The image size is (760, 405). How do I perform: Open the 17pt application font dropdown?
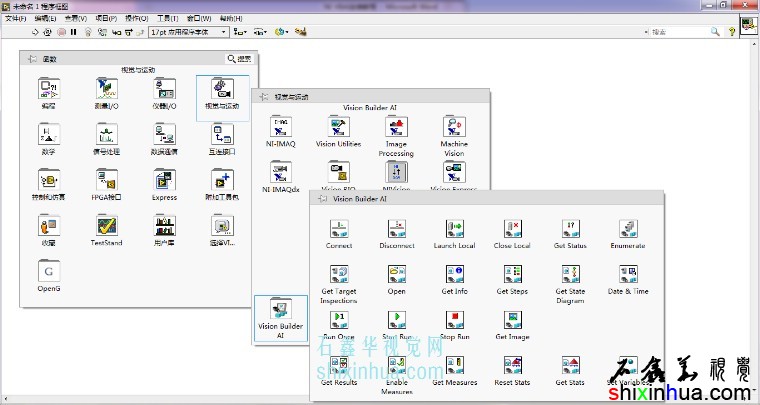point(189,32)
